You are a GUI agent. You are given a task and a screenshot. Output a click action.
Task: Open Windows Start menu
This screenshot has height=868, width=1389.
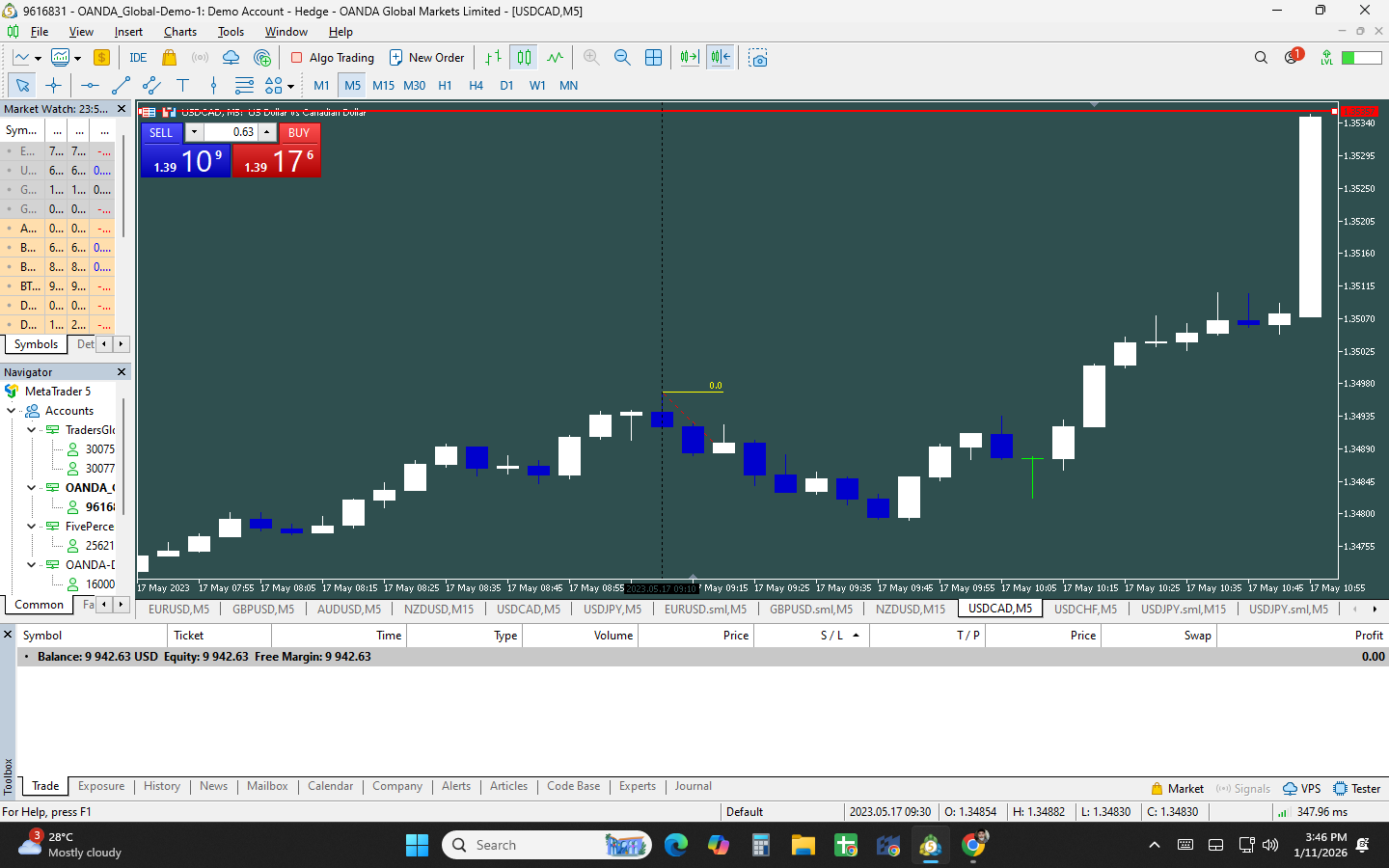pyautogui.click(x=417, y=846)
